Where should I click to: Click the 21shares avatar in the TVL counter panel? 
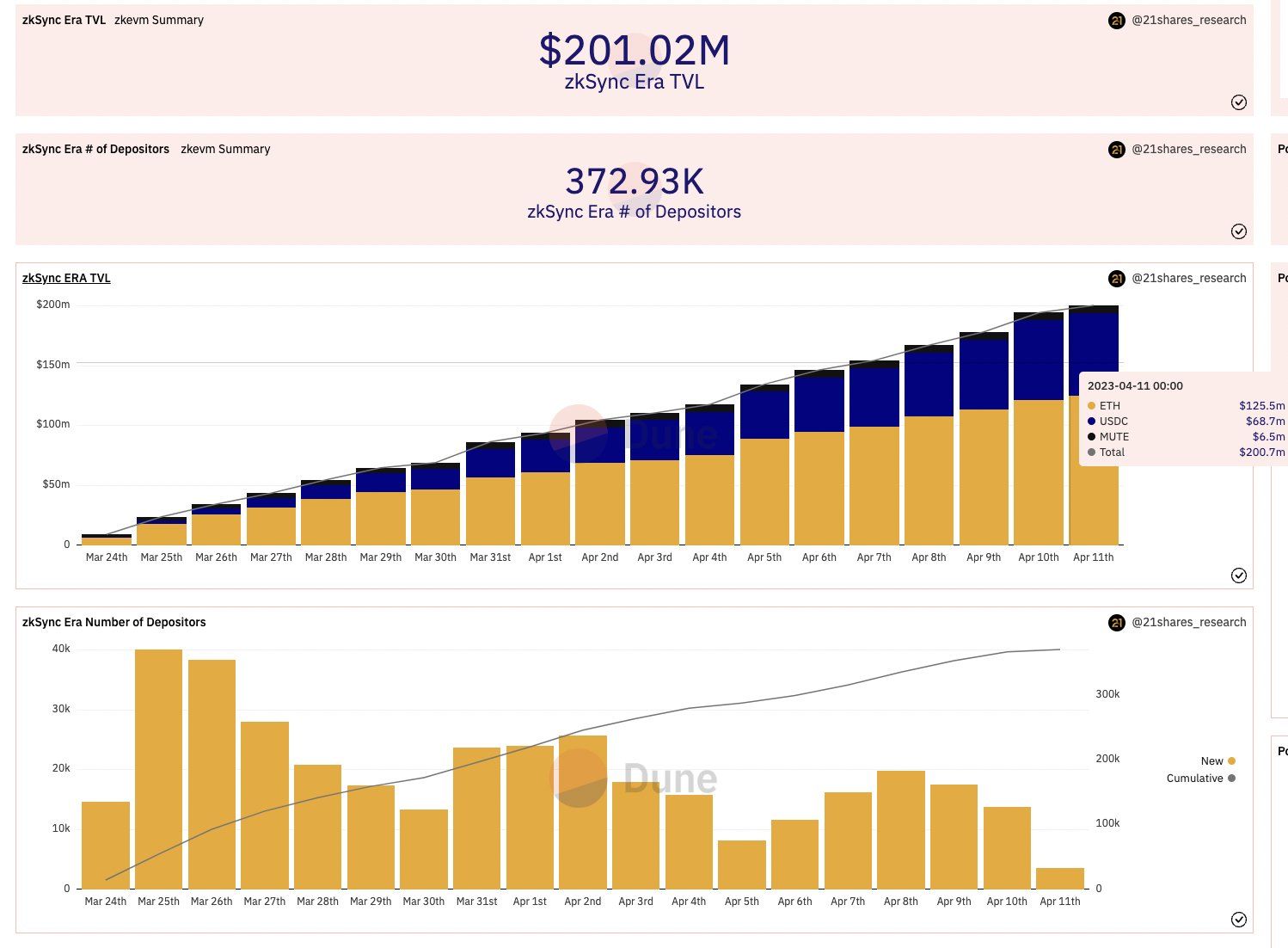1117,21
